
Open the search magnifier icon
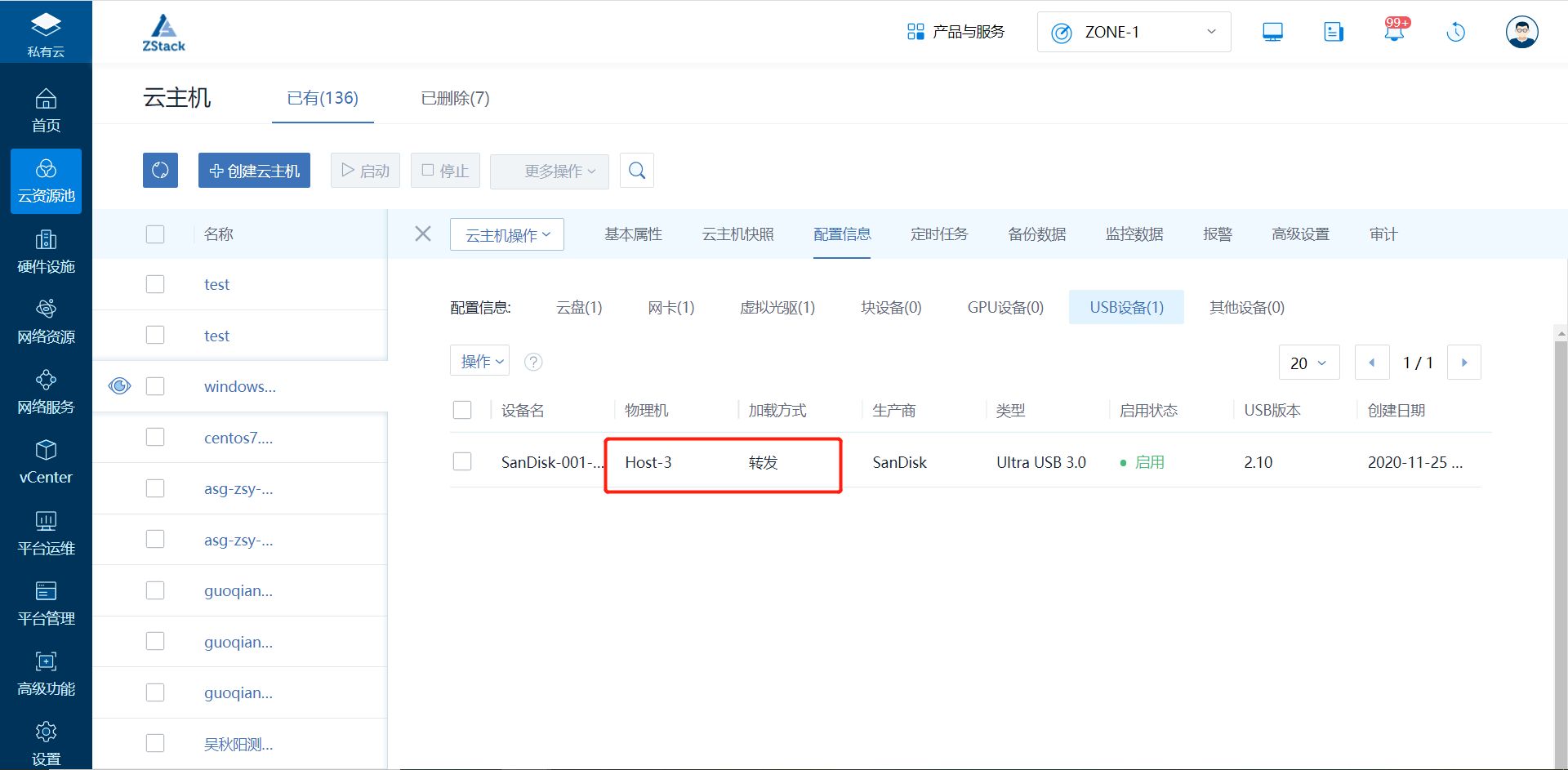click(x=637, y=171)
